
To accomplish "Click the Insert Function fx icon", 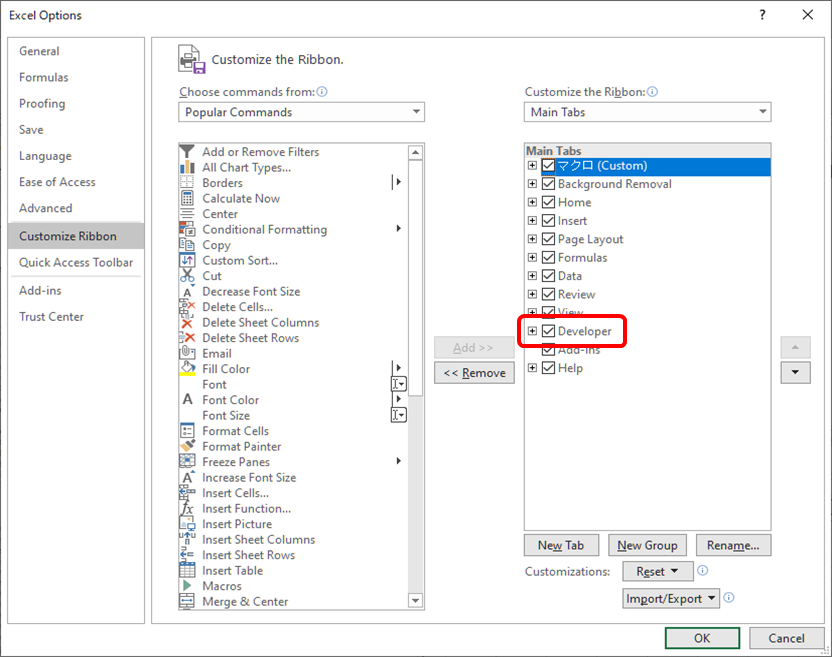I will click(187, 508).
